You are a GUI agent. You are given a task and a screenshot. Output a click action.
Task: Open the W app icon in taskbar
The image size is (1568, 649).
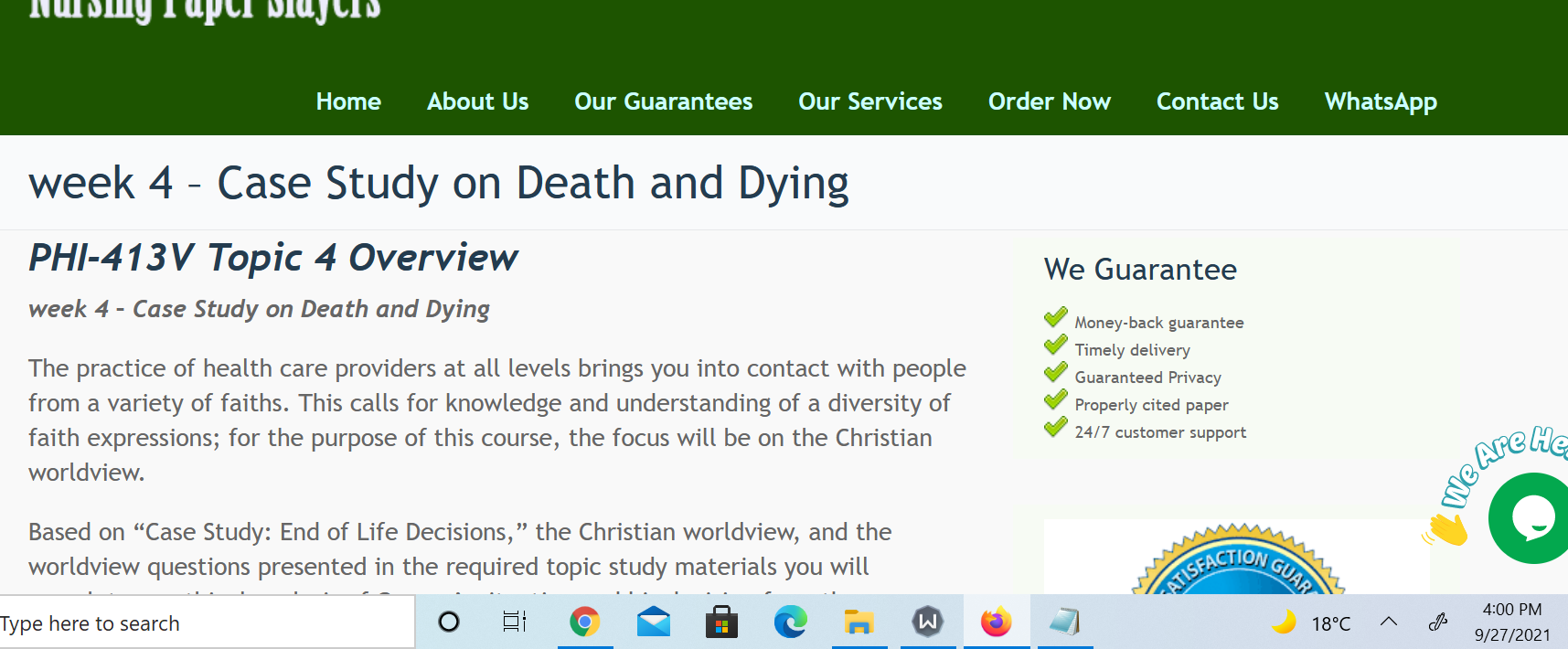[928, 622]
